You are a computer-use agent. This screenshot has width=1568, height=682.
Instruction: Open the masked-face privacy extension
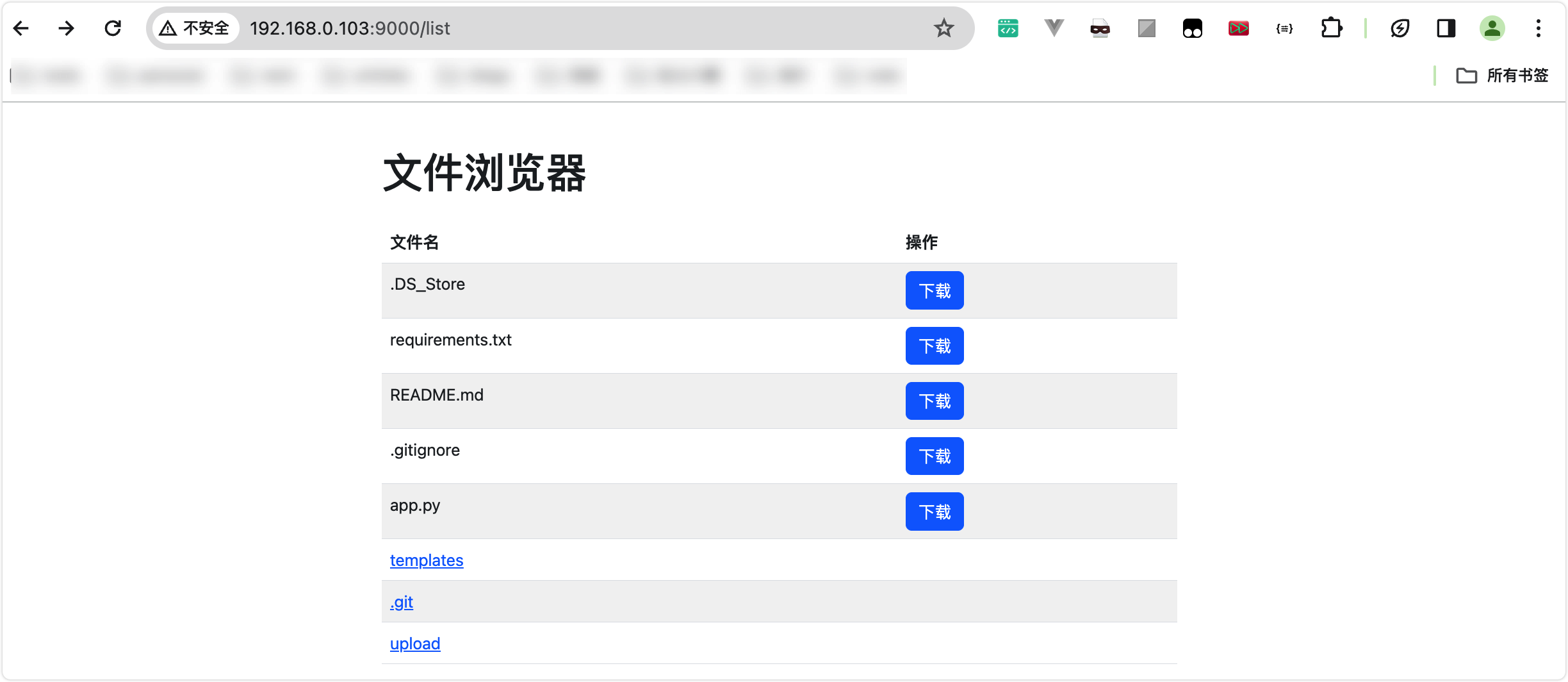[x=1100, y=28]
